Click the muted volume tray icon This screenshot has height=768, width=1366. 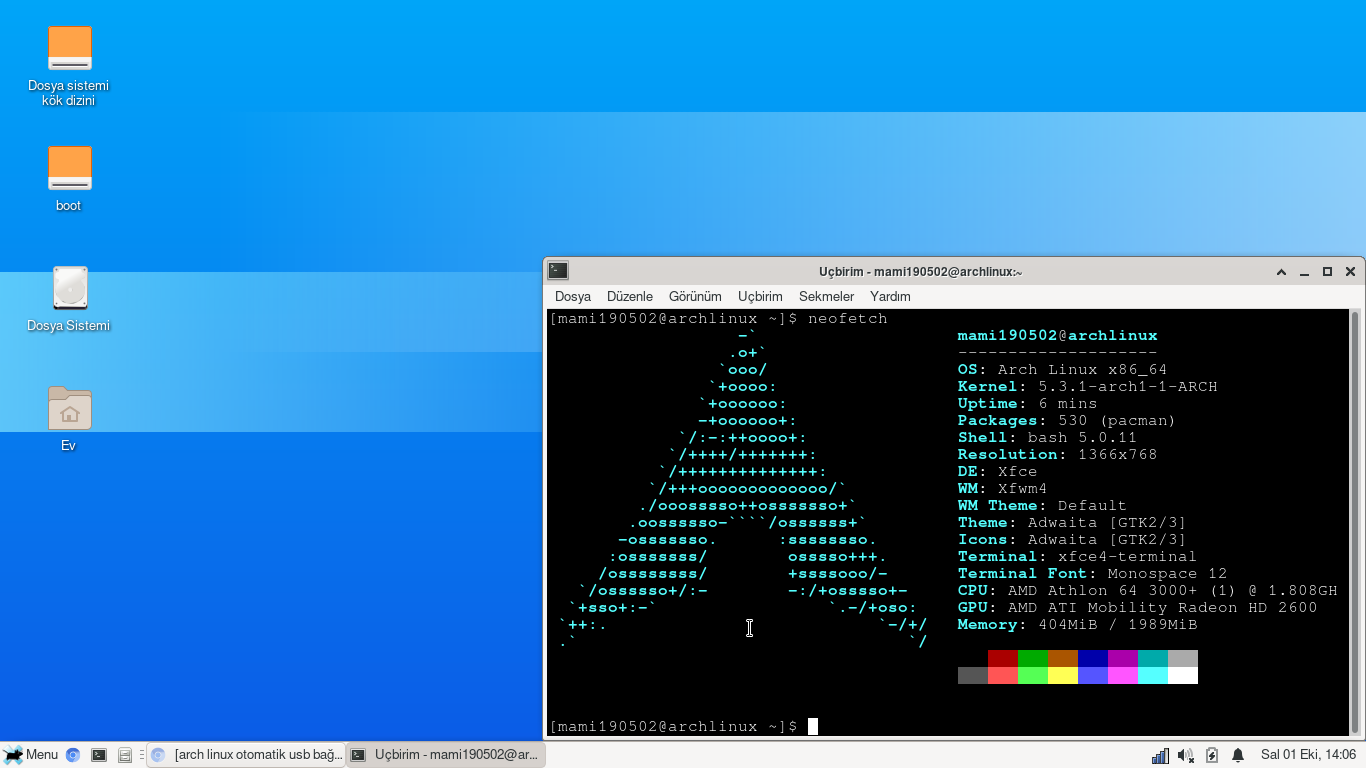pyautogui.click(x=1186, y=755)
